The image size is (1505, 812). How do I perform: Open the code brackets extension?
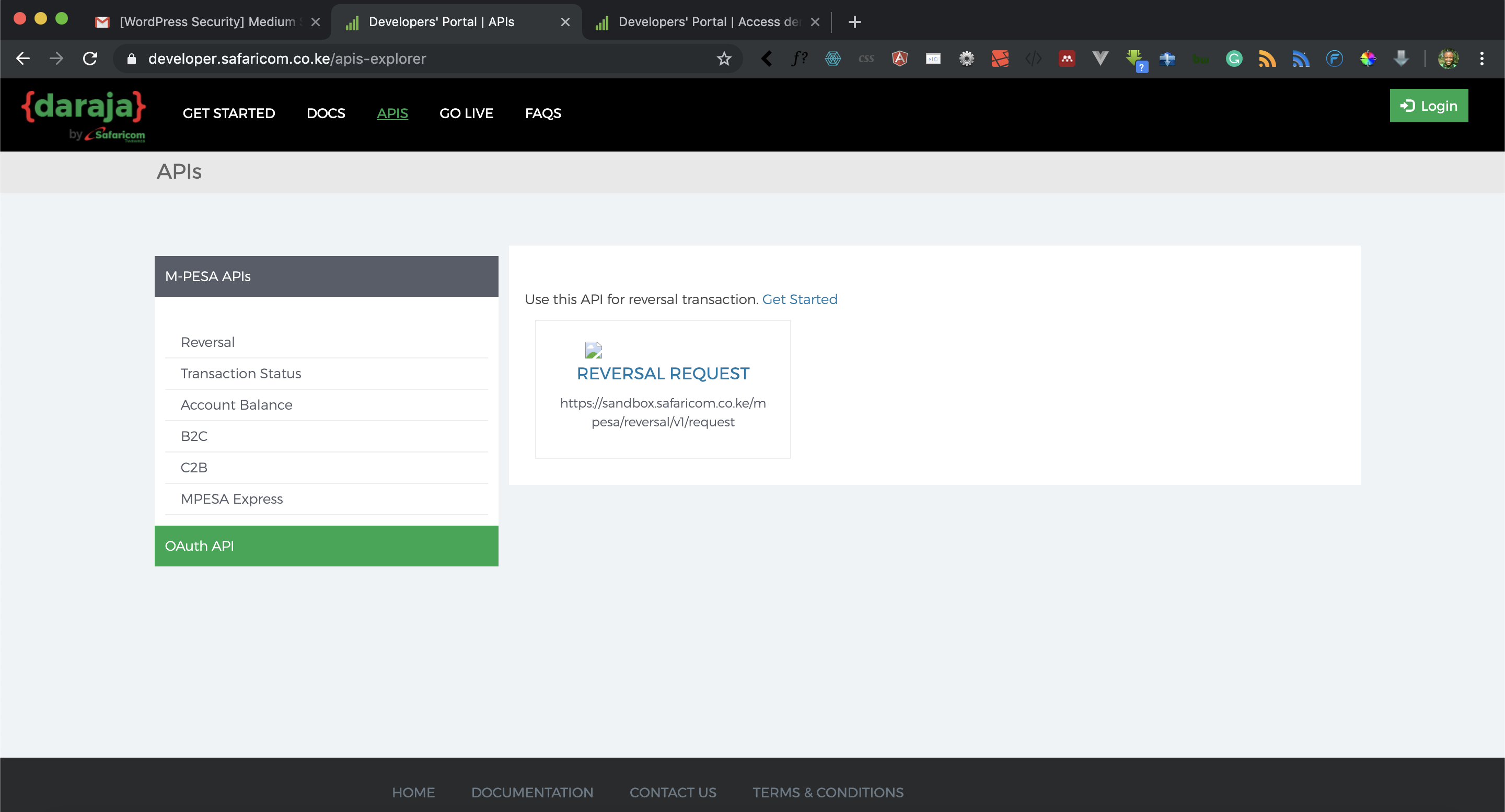click(1034, 59)
